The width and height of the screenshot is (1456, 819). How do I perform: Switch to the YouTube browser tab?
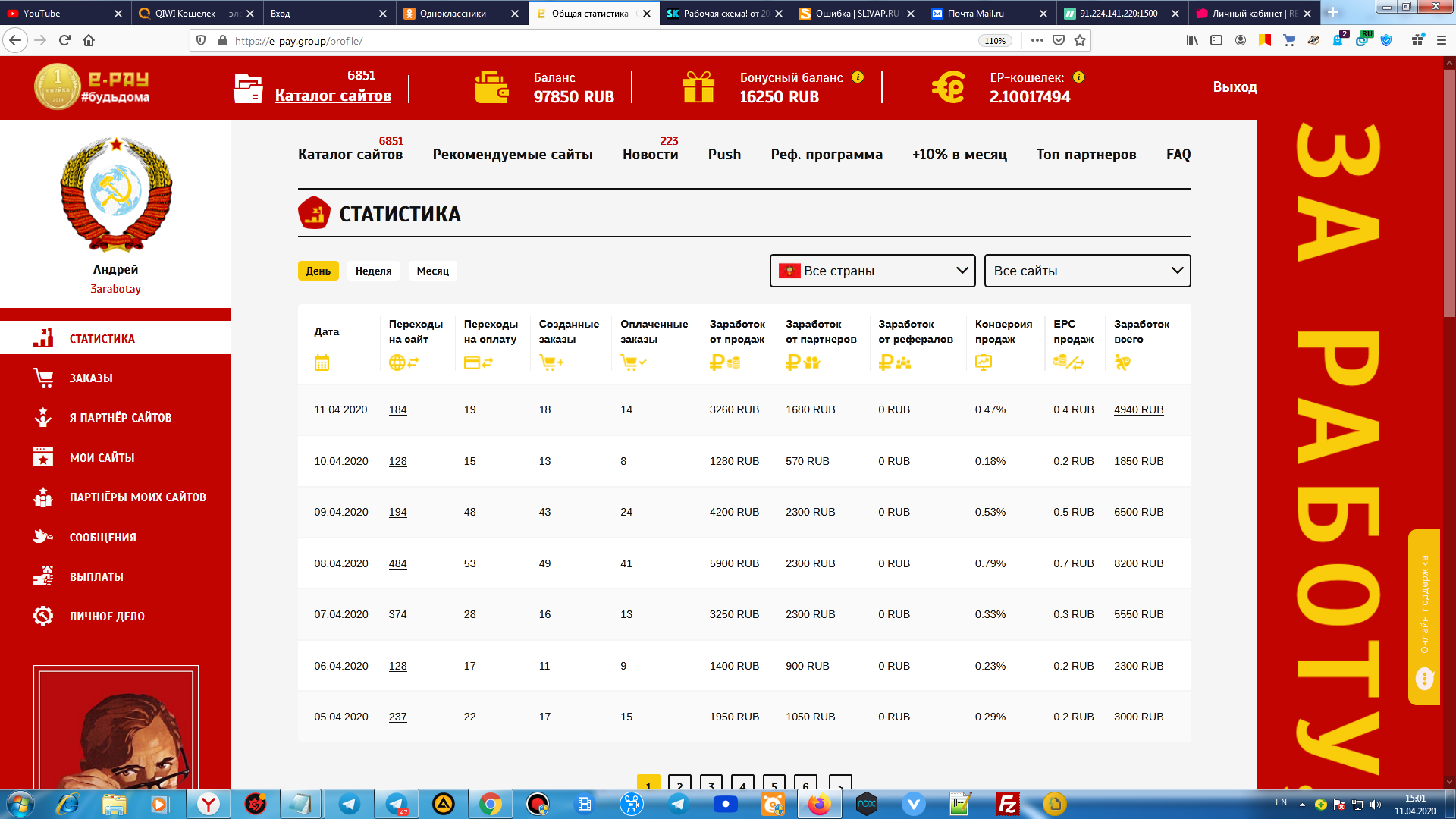64,13
